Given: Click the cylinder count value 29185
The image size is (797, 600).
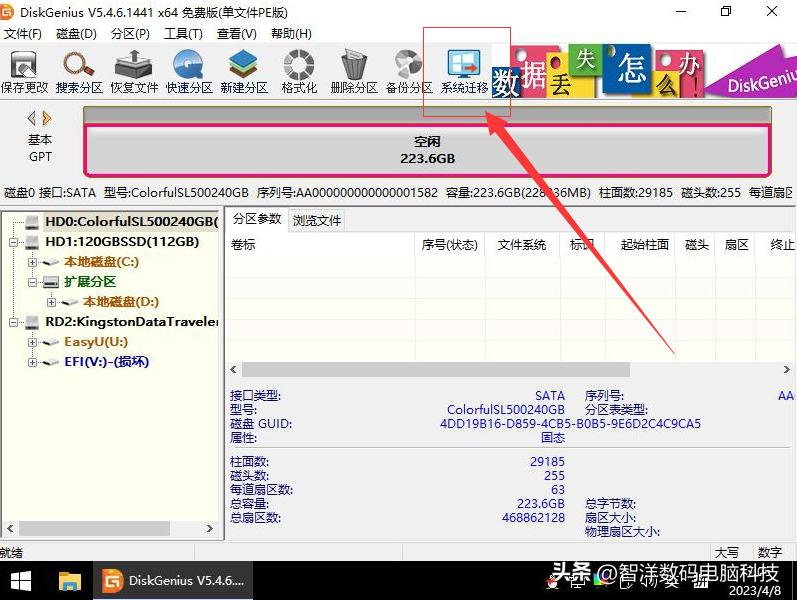Looking at the screenshot, I should click(547, 461).
